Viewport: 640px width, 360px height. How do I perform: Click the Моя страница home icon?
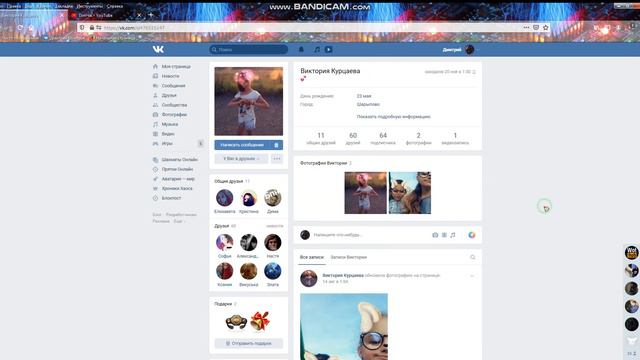click(155, 66)
